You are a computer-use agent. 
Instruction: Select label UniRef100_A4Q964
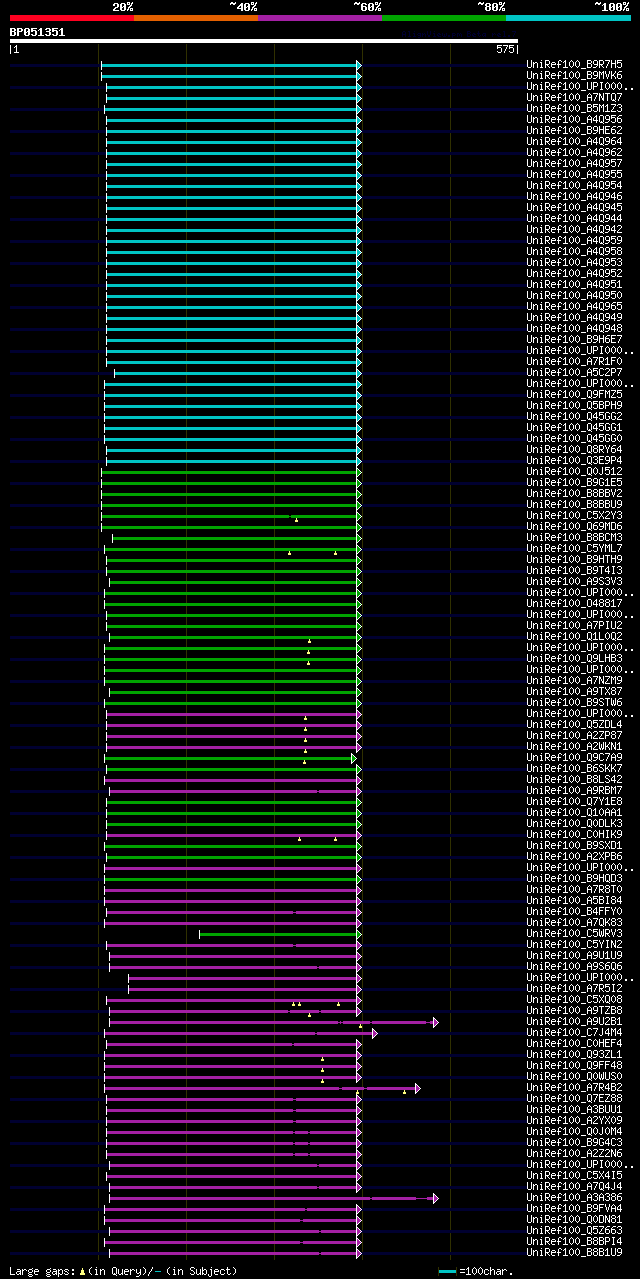pyautogui.click(x=573, y=142)
